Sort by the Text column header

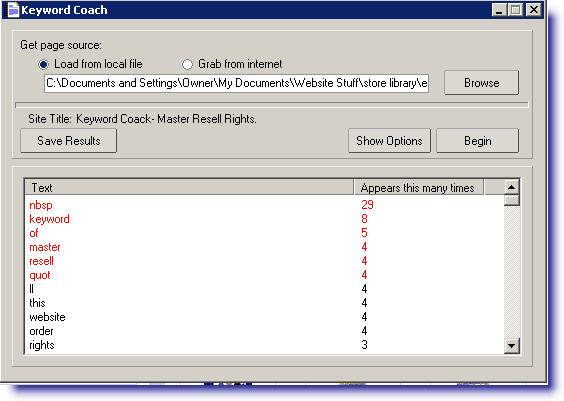coord(190,187)
